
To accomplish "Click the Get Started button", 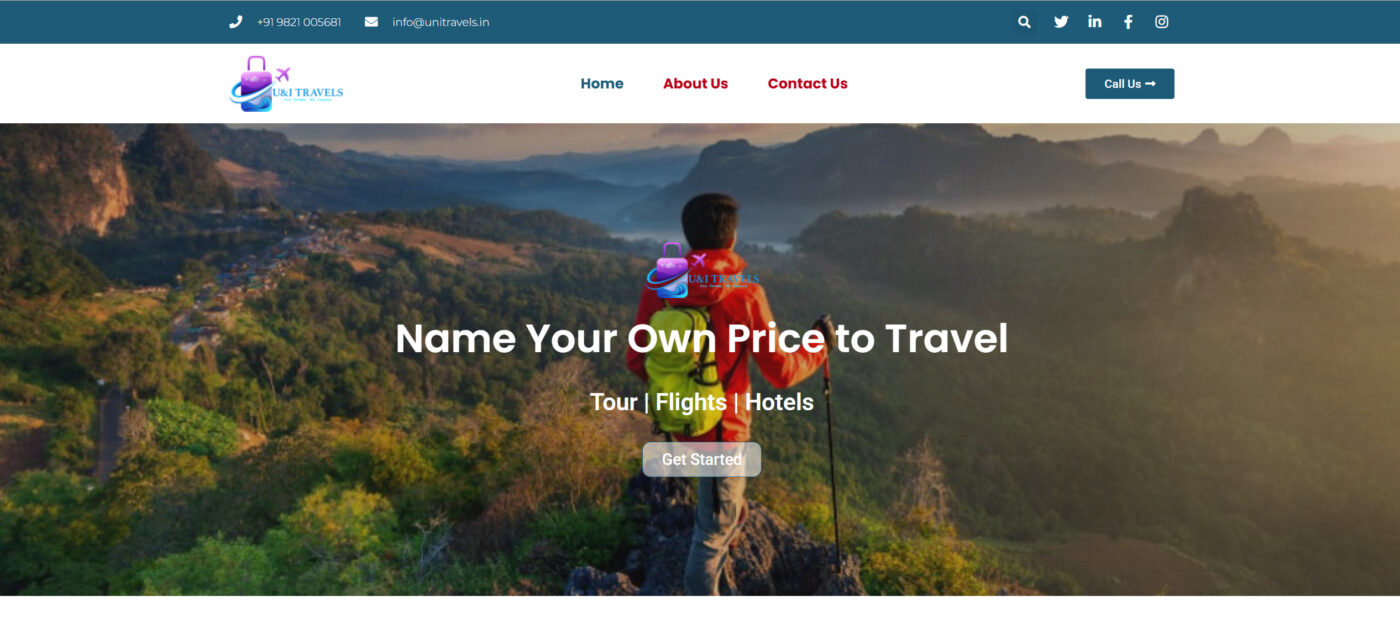I will [702, 459].
